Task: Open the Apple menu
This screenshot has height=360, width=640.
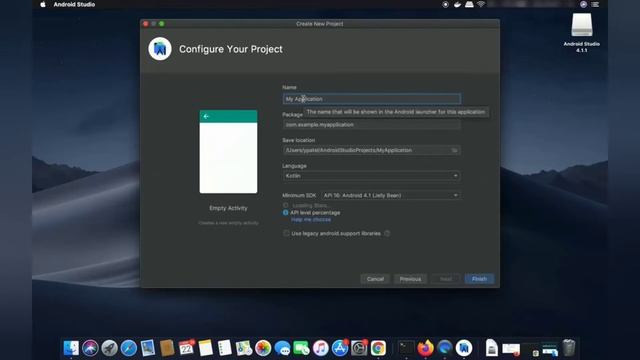Action: (43, 4)
